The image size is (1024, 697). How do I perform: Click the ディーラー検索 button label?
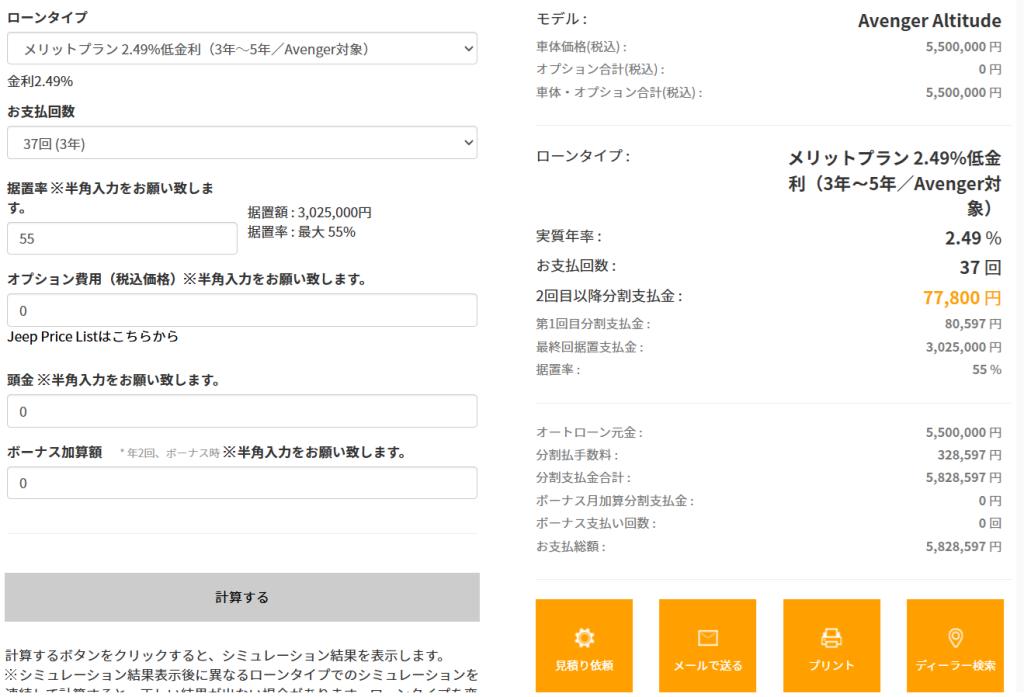click(954, 665)
